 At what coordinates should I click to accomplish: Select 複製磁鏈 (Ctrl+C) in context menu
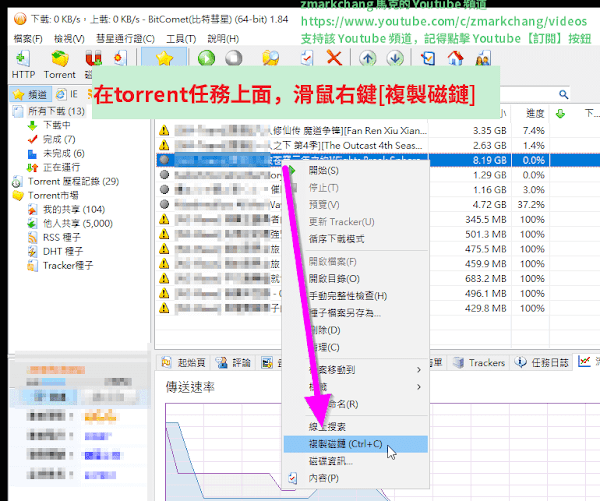click(x=355, y=444)
